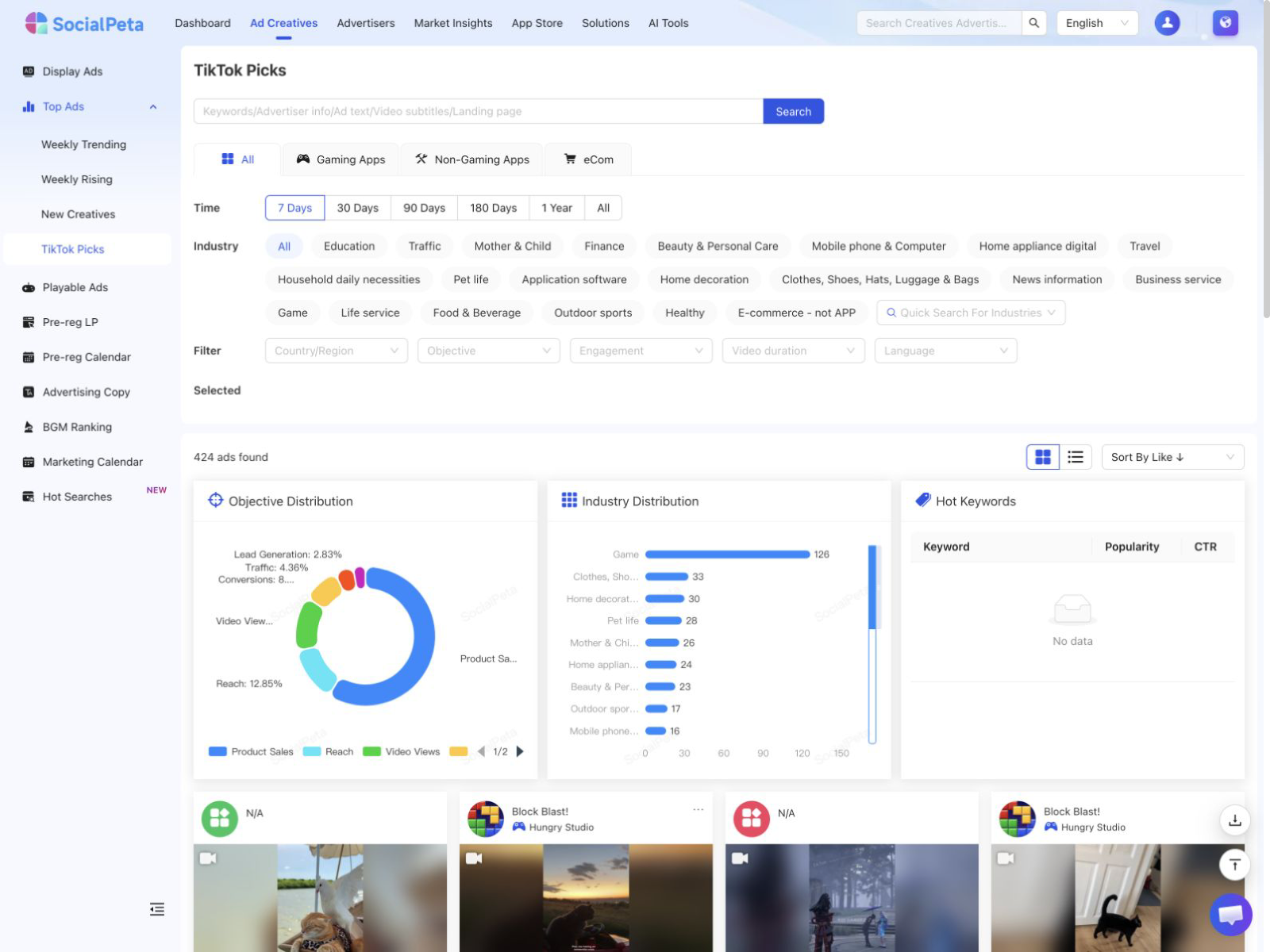Screen dimensions: 1270x952
Task: Open the chat support bubble icon
Action: (x=1230, y=915)
